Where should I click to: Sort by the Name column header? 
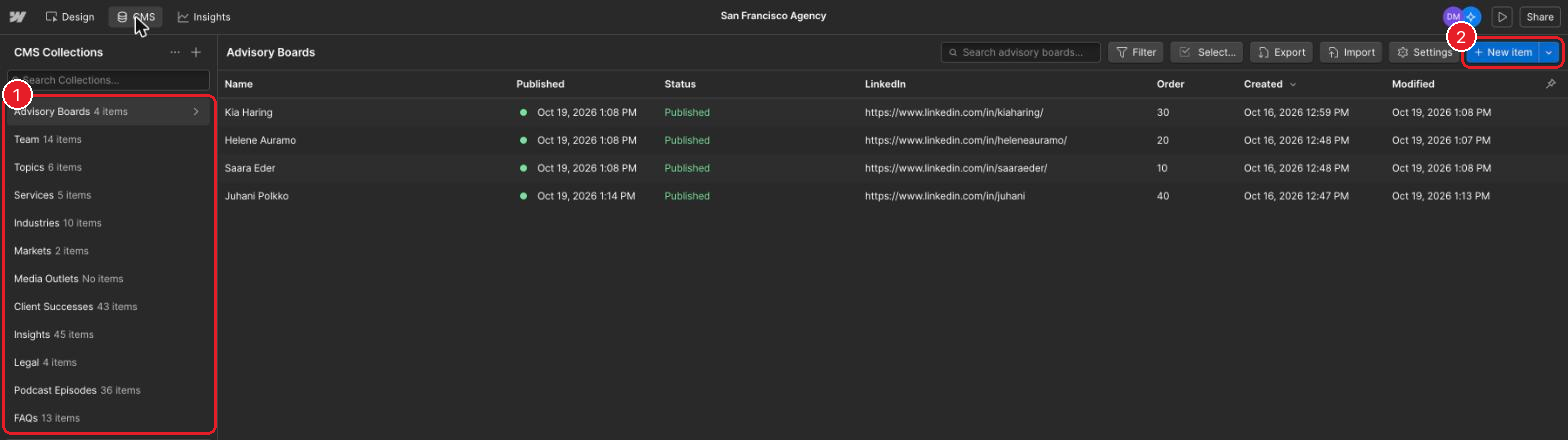[239, 85]
